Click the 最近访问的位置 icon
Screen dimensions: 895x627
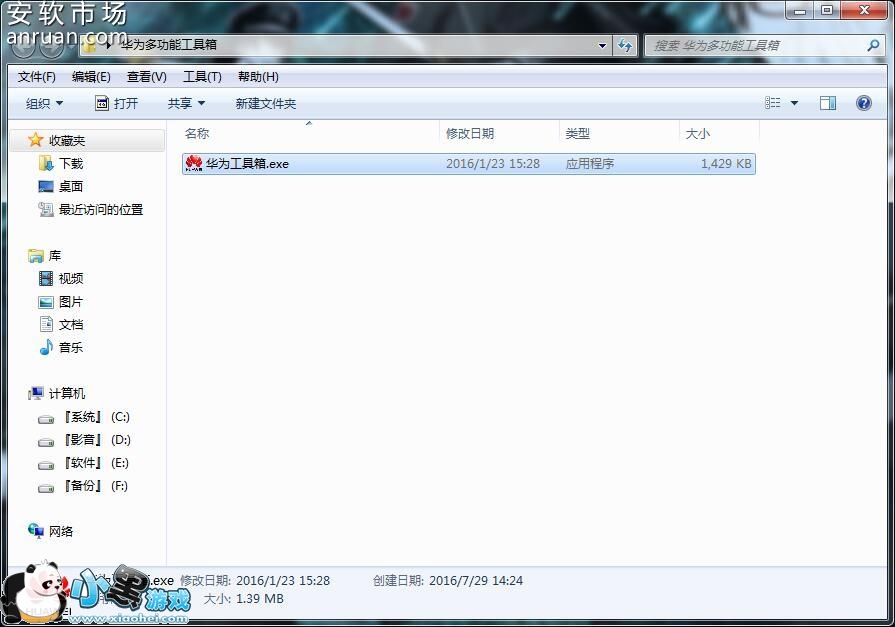46,210
